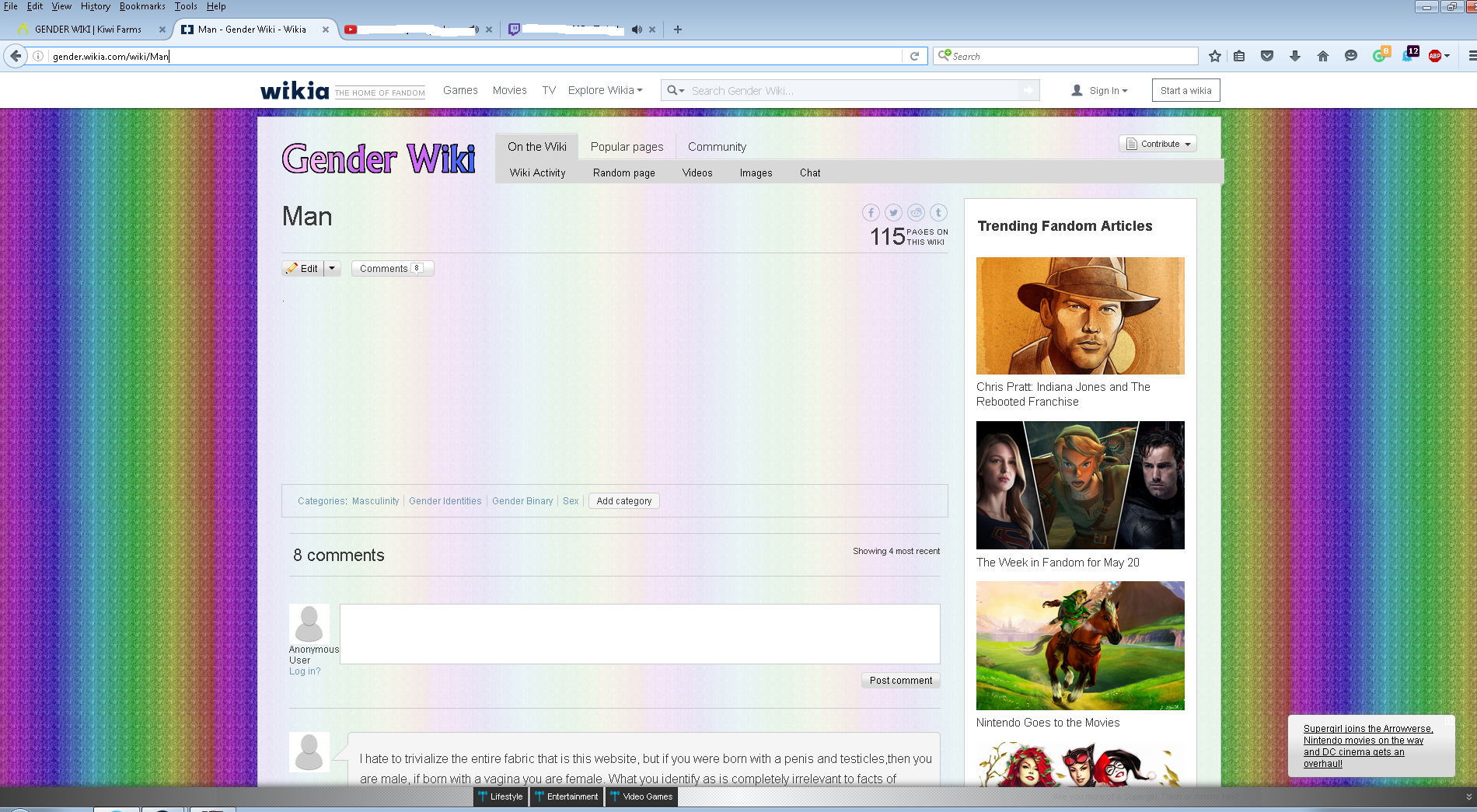
Task: Open the wiki search scope dropdown
Action: tap(676, 90)
